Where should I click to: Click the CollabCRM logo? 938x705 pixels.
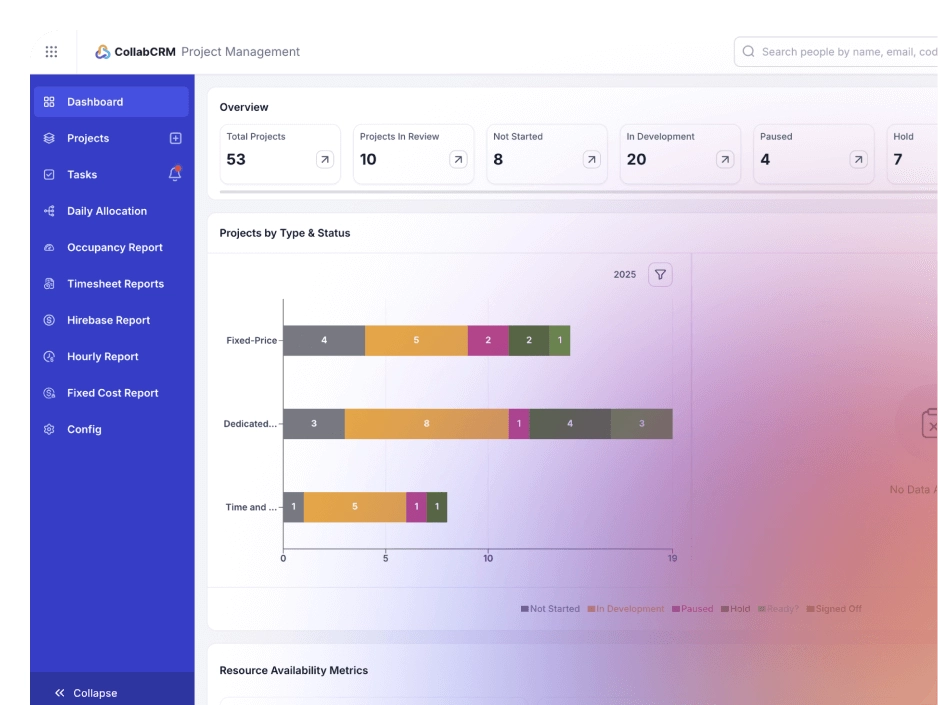pos(103,51)
